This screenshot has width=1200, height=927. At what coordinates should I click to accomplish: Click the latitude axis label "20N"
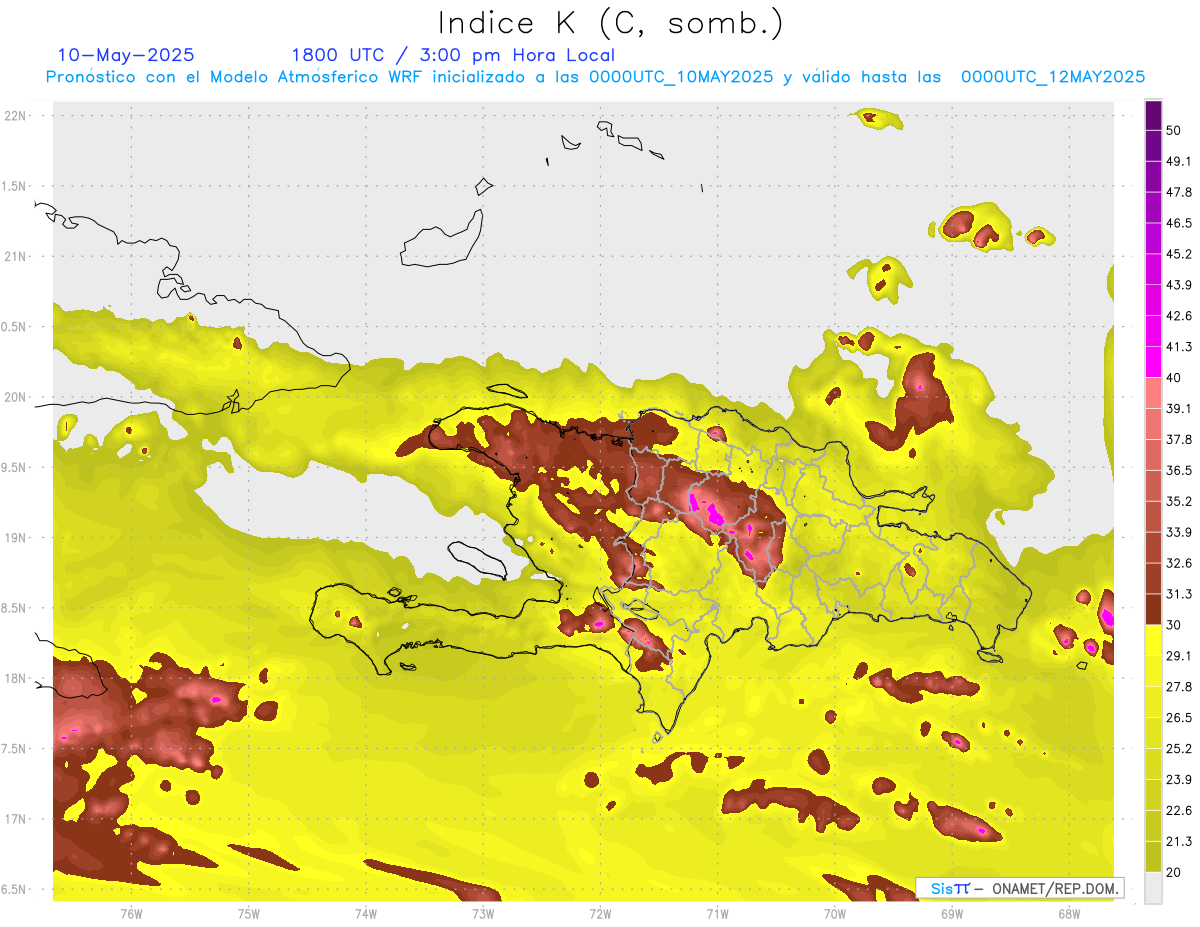pos(16,397)
